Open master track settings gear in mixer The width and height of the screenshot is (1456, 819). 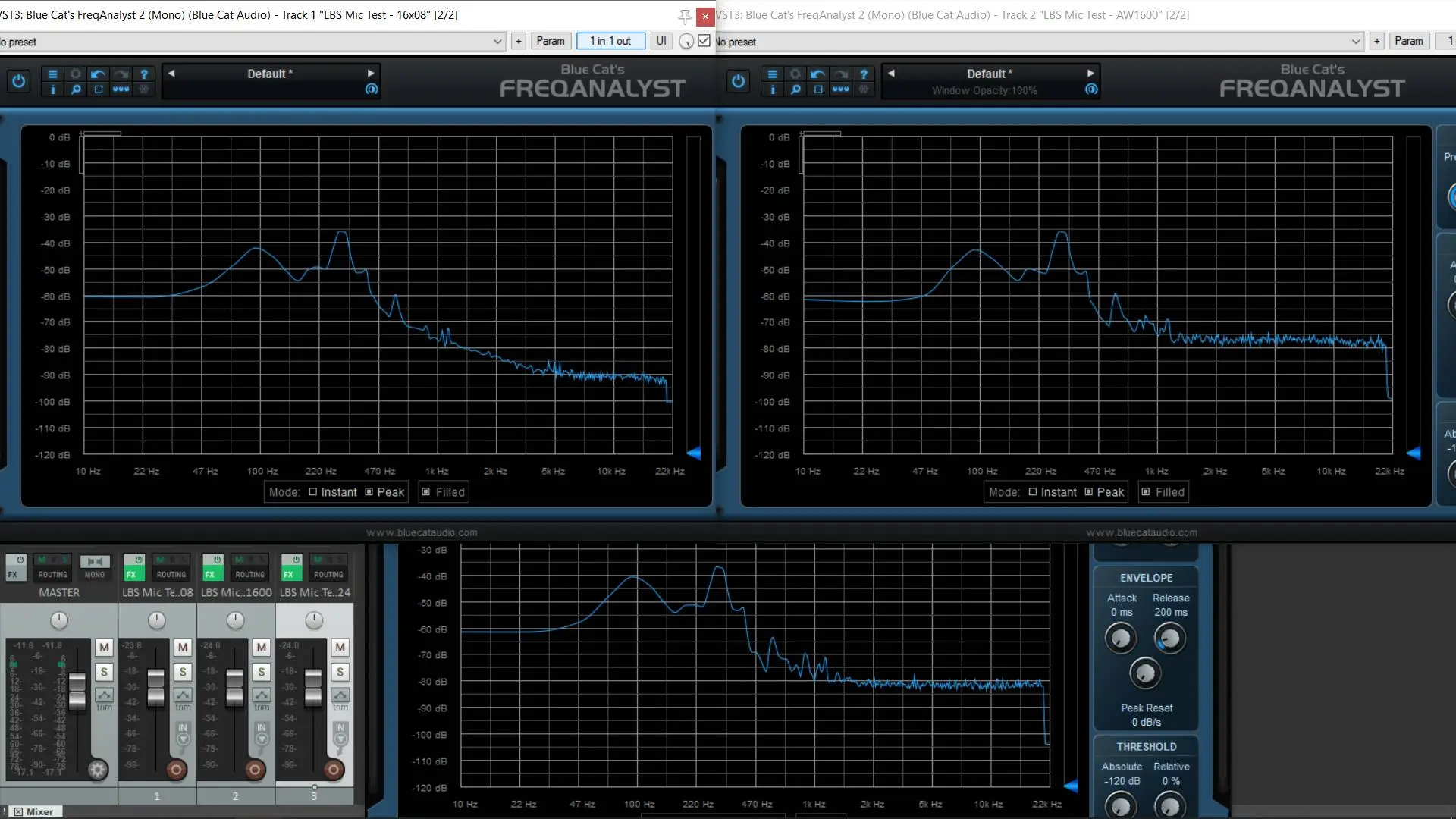click(97, 770)
